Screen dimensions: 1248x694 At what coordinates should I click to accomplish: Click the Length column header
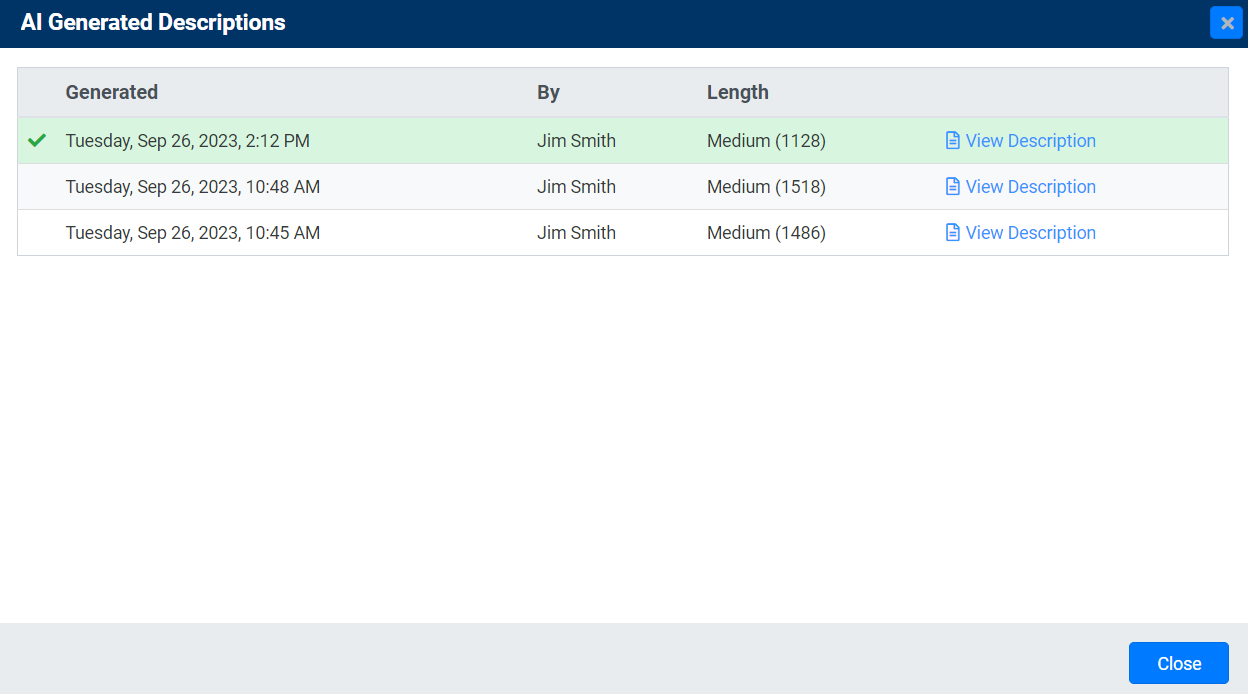pyautogui.click(x=737, y=92)
